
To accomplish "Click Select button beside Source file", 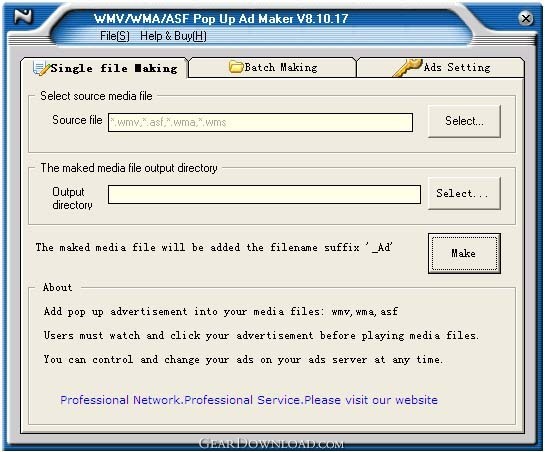I will [x=464, y=121].
